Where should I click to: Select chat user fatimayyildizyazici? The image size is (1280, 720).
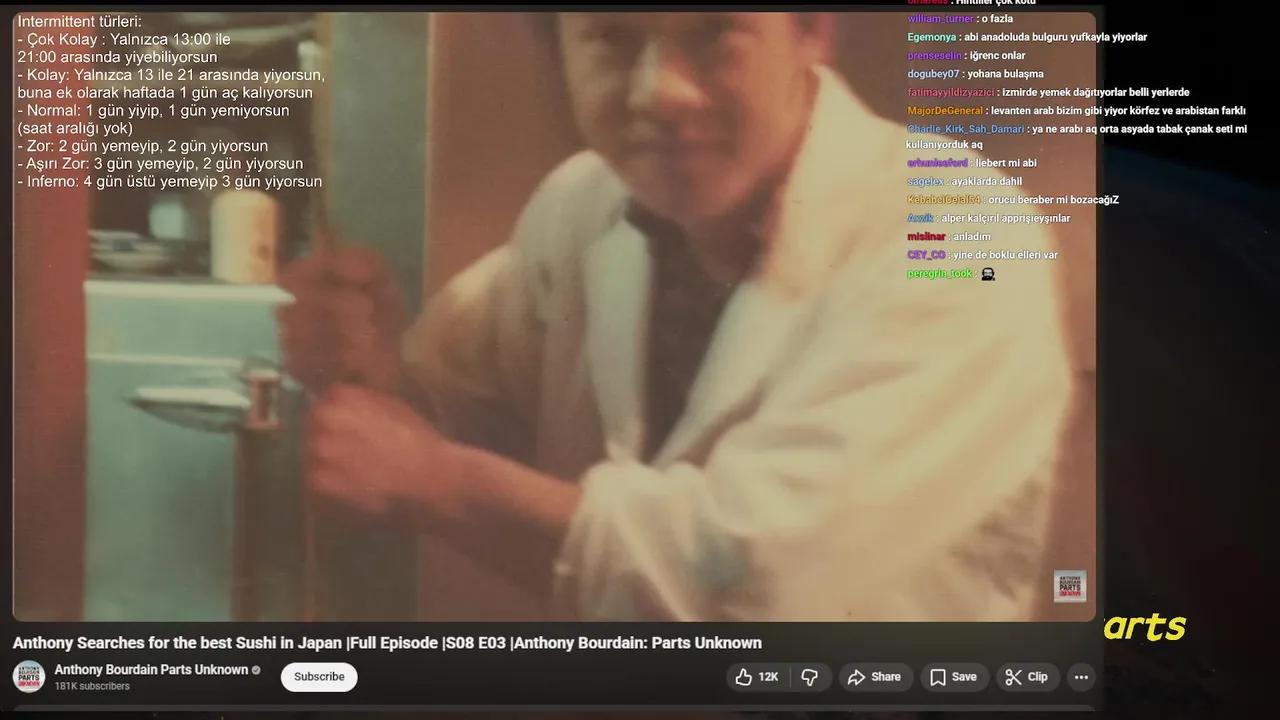coord(951,92)
